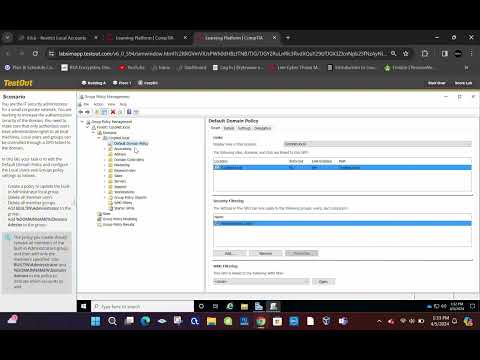Click the Floor 1 navigation link
Viewport: 480px width, 360px height.
(x=122, y=83)
